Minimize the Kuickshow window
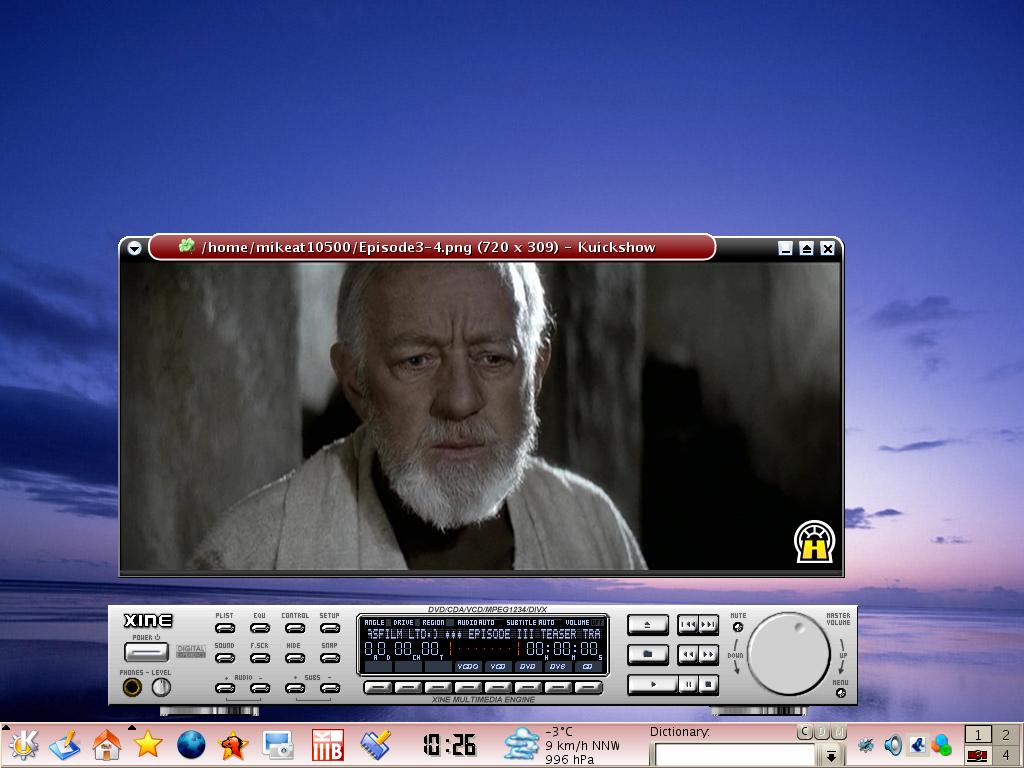This screenshot has width=1024, height=768. pyautogui.click(x=786, y=248)
